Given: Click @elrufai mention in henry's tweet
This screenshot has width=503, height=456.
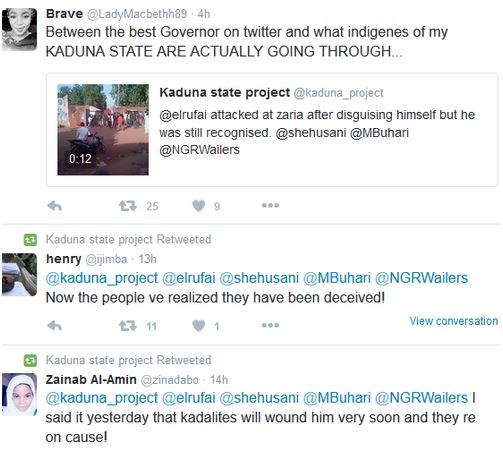Looking at the screenshot, I should [x=189, y=278].
